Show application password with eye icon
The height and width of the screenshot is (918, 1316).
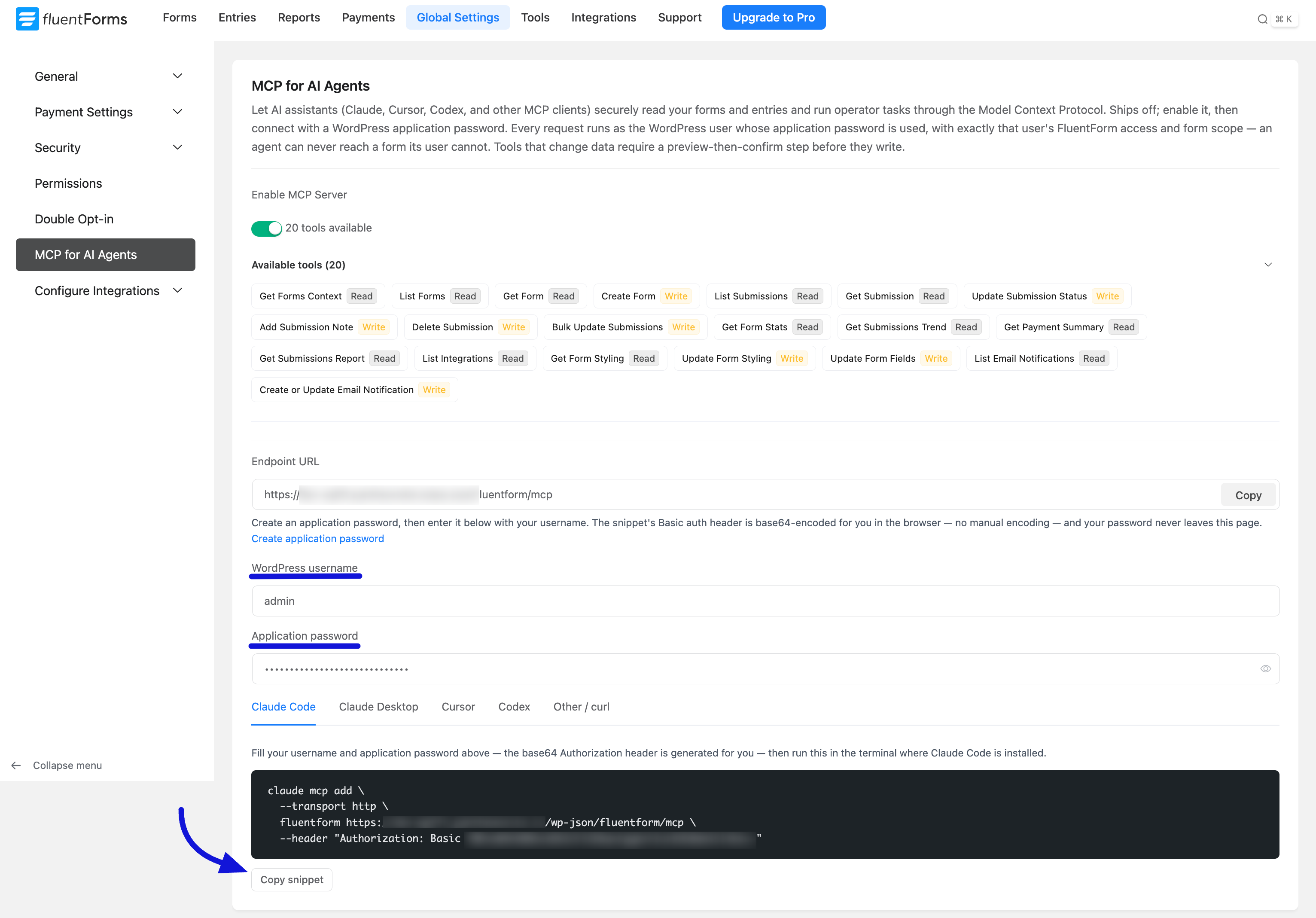[x=1266, y=668]
